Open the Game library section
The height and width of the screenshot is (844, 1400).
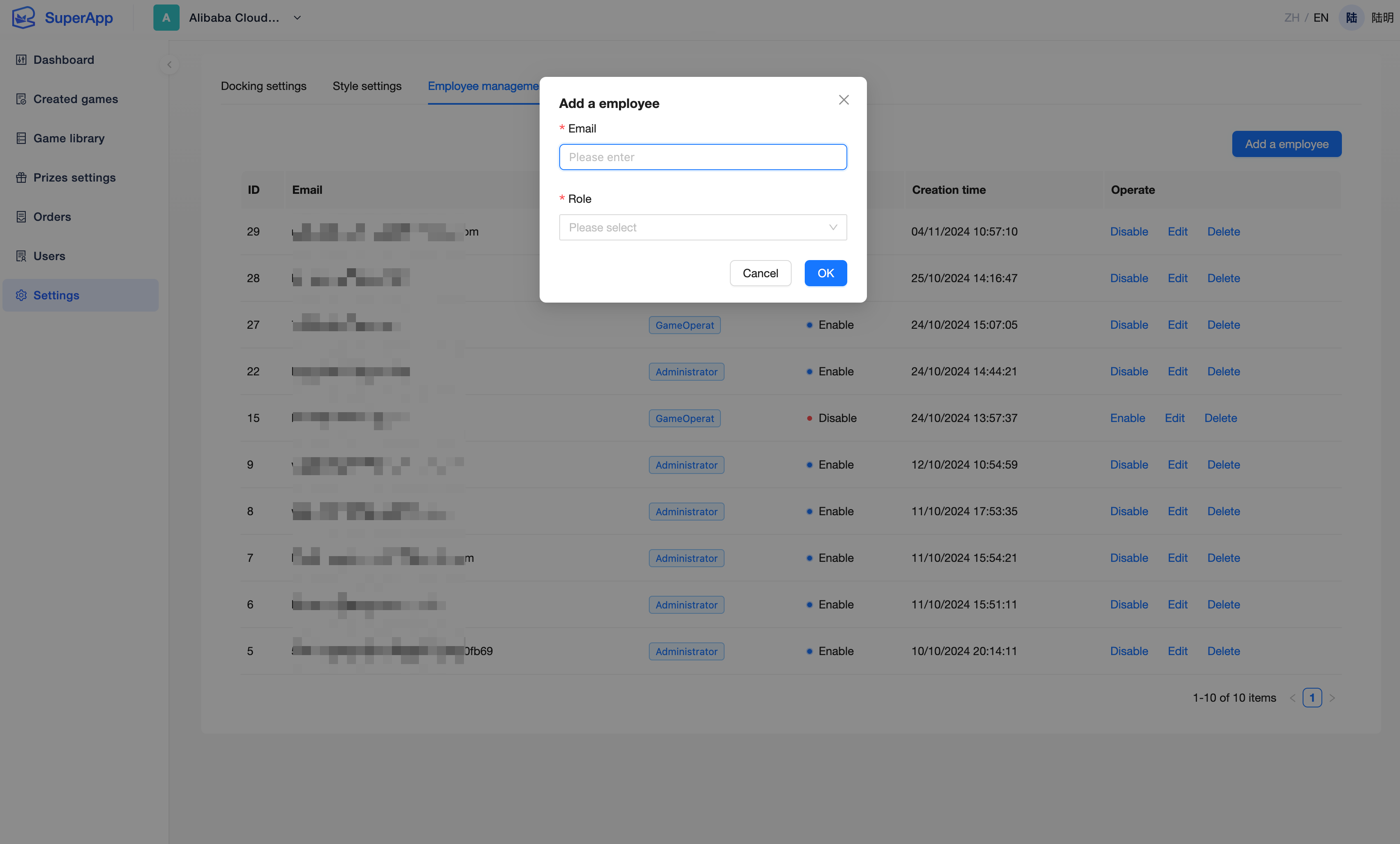(x=69, y=138)
